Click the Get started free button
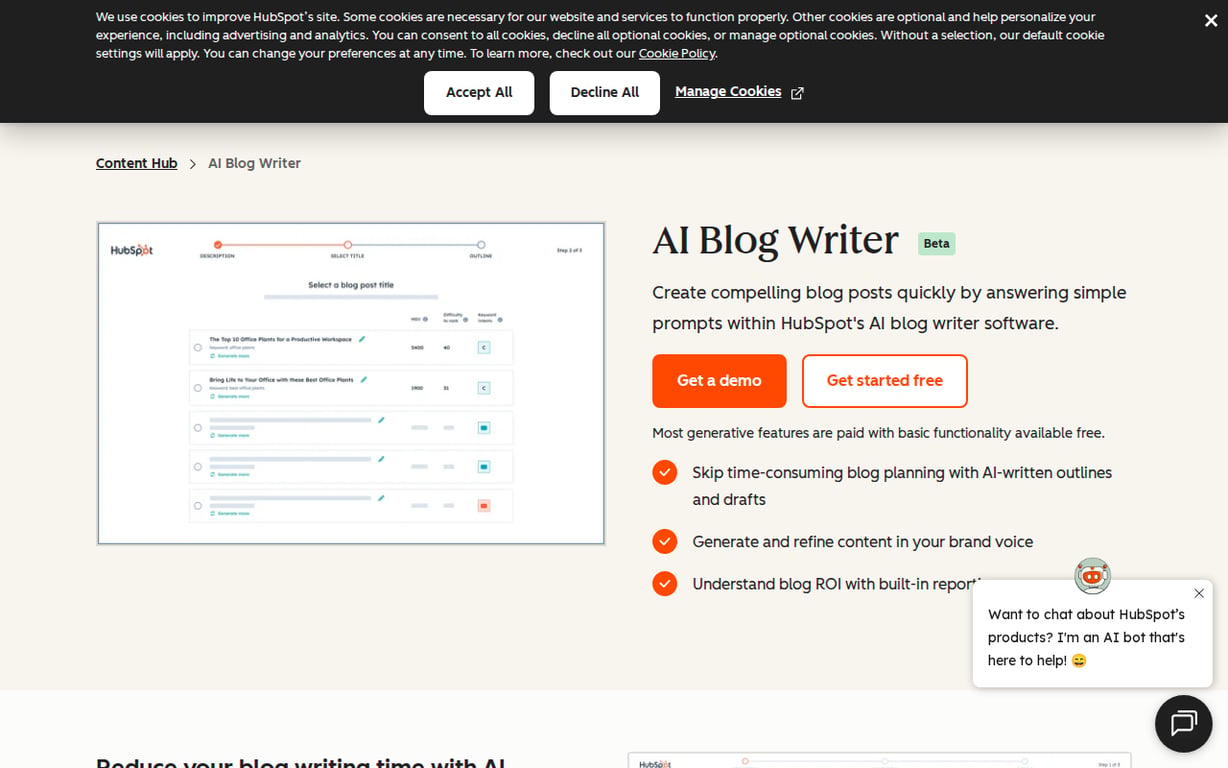The image size is (1228, 768). 885,381
